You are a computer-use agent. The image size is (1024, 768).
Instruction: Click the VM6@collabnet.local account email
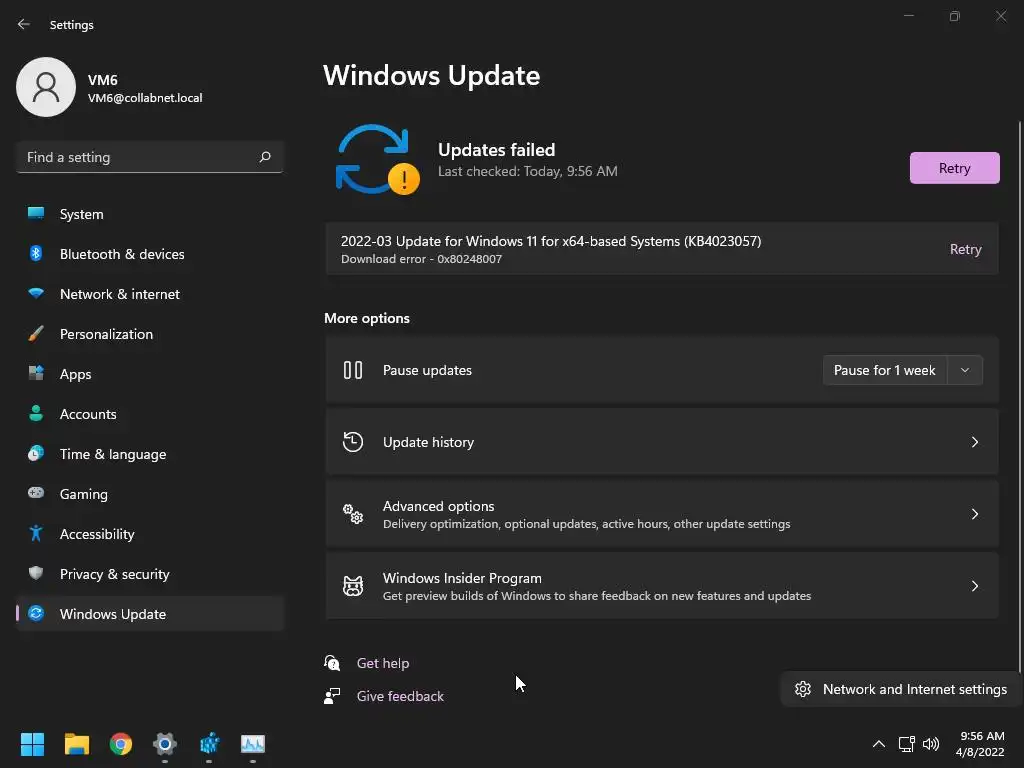145,98
